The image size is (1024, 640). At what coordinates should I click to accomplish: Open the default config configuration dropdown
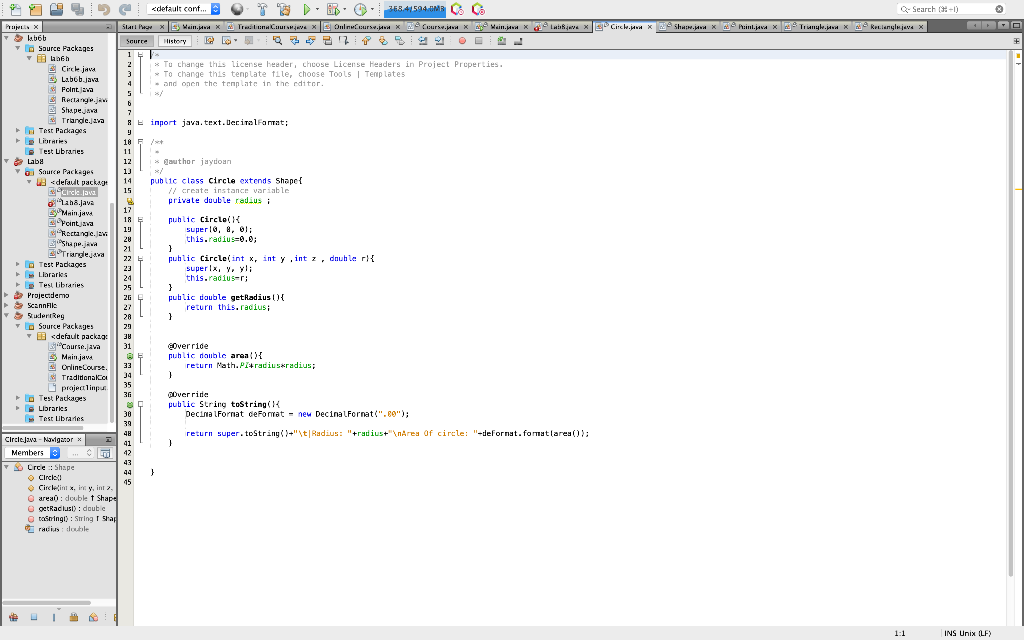(x=214, y=8)
